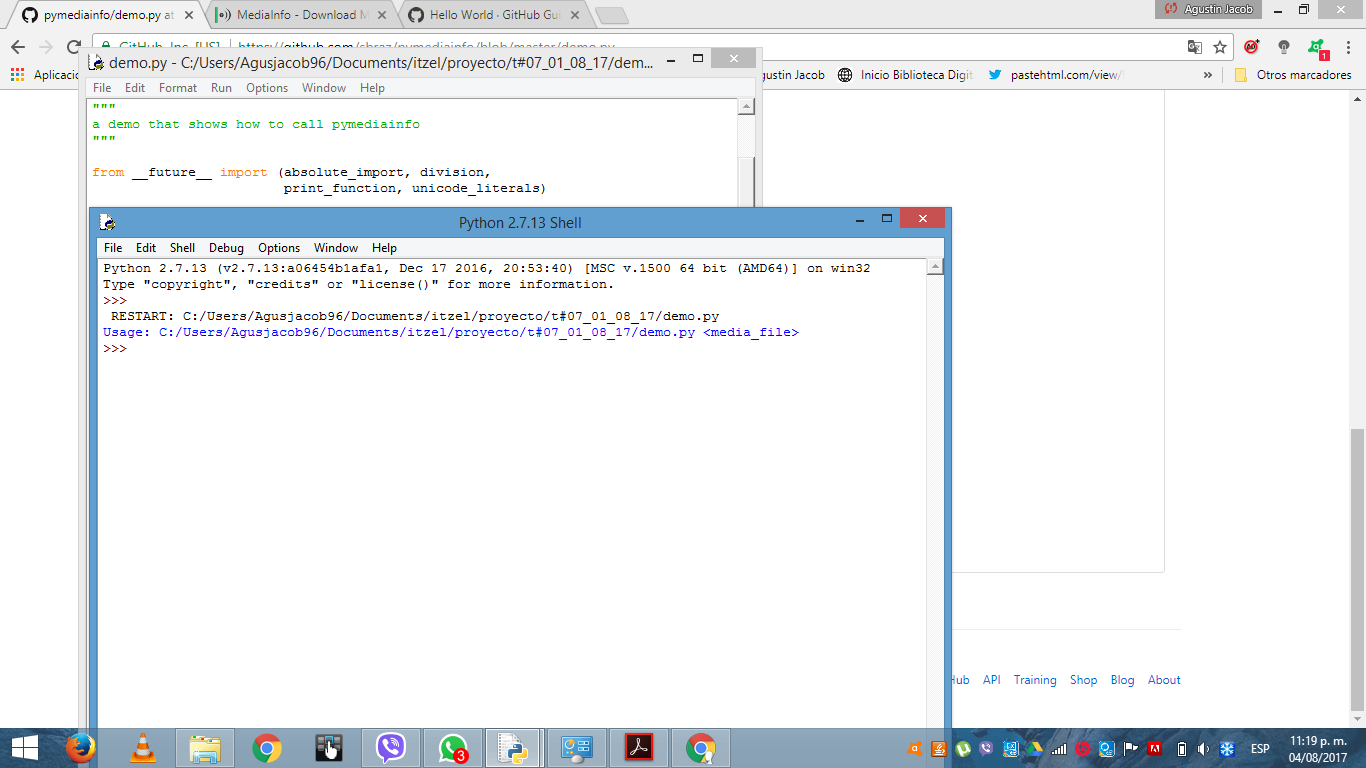Toggle the bookmark star in the address bar

(1219, 46)
